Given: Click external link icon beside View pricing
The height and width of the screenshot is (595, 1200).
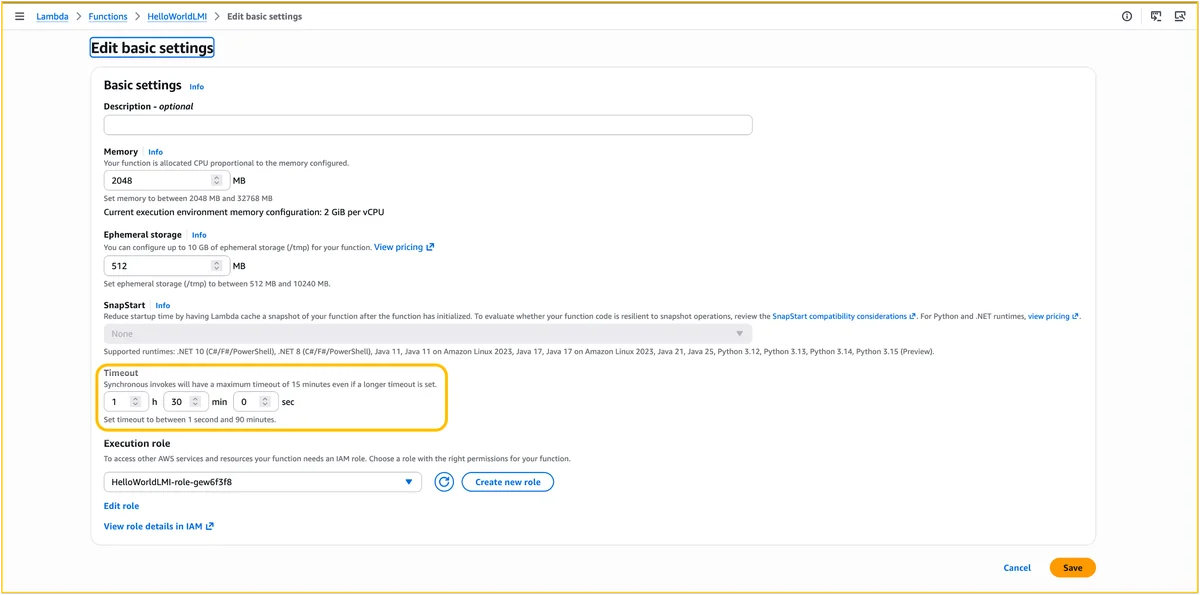Looking at the screenshot, I should click(x=430, y=247).
